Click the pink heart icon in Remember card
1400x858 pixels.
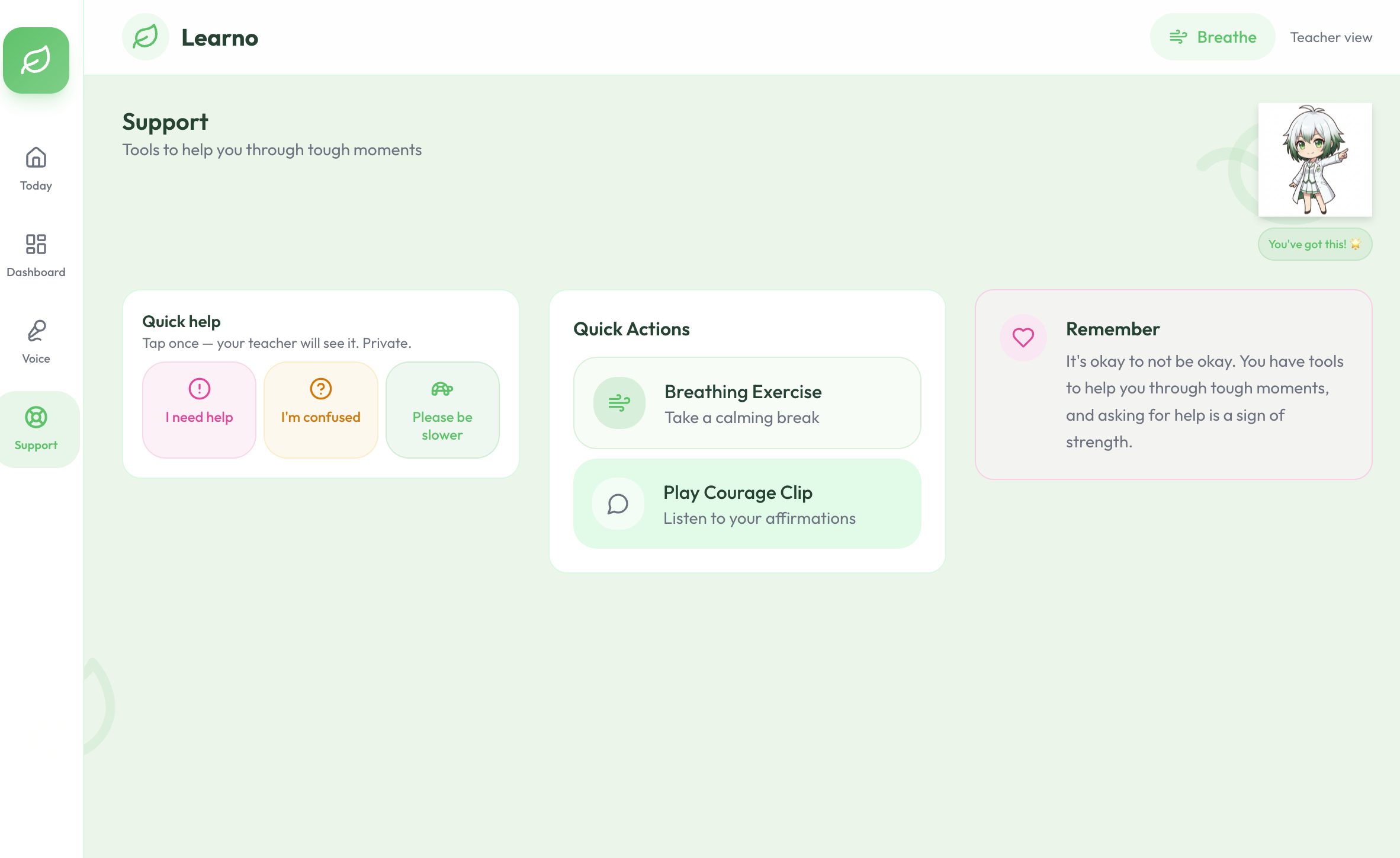[1023, 338]
